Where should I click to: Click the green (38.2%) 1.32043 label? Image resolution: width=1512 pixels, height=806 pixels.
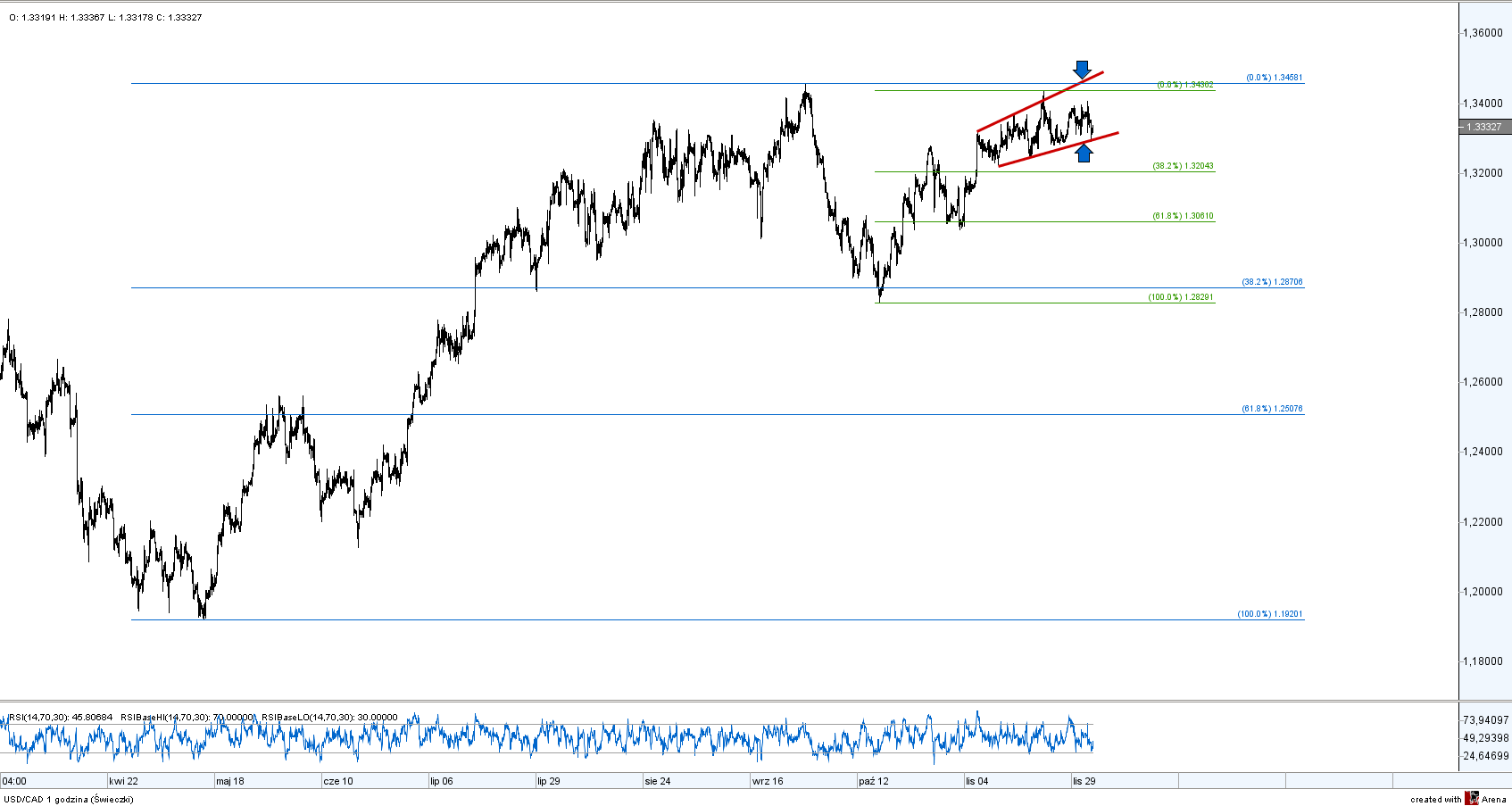[1183, 166]
